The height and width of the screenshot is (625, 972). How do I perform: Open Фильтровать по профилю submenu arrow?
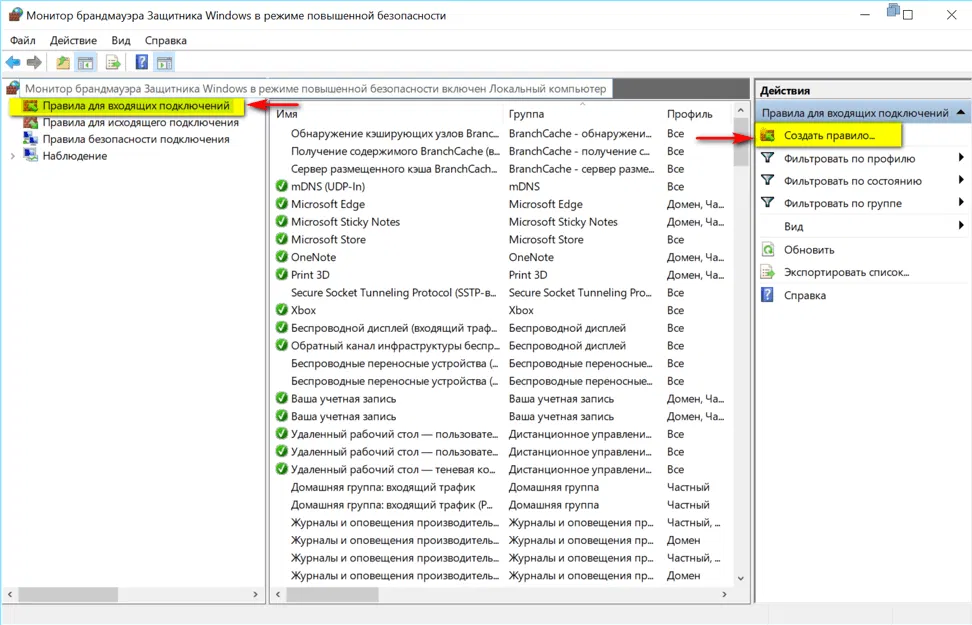tap(961, 157)
